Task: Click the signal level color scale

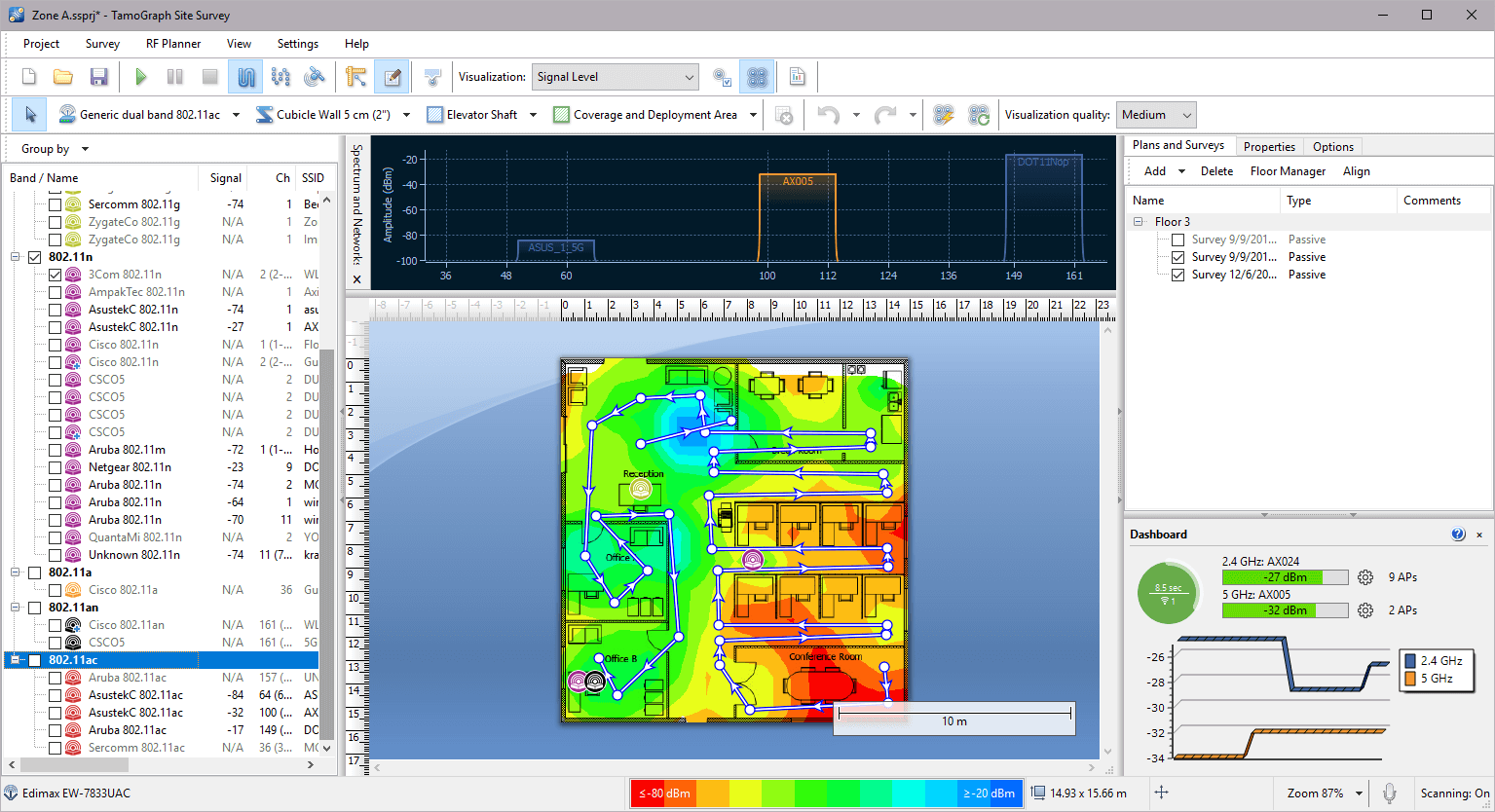Action: point(828,793)
